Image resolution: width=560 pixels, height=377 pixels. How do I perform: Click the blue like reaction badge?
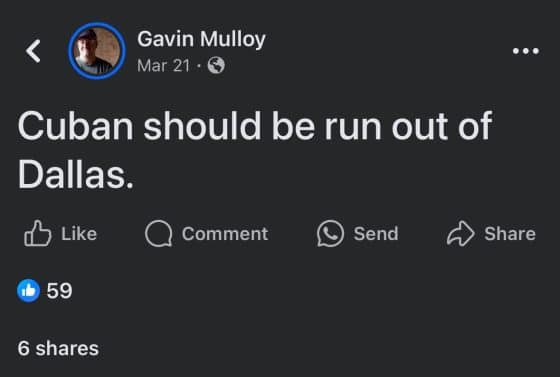pos(28,291)
